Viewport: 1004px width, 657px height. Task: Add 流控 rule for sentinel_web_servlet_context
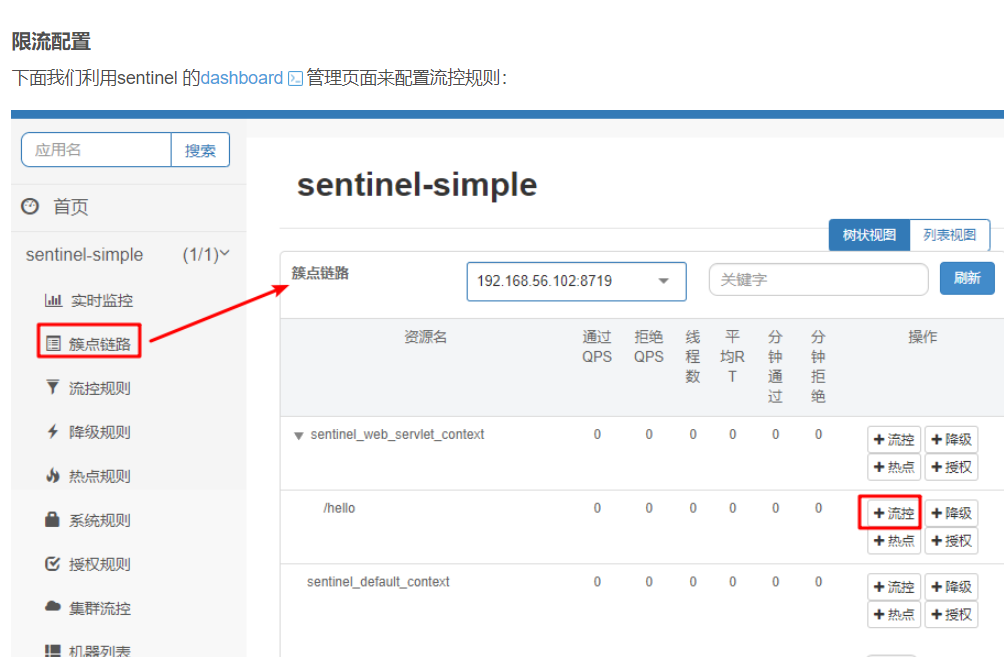tap(895, 439)
